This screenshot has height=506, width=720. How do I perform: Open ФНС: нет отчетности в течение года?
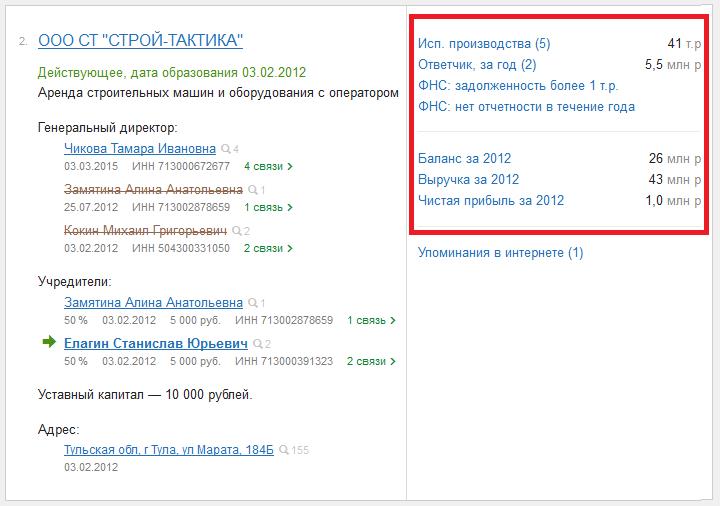coord(526,107)
